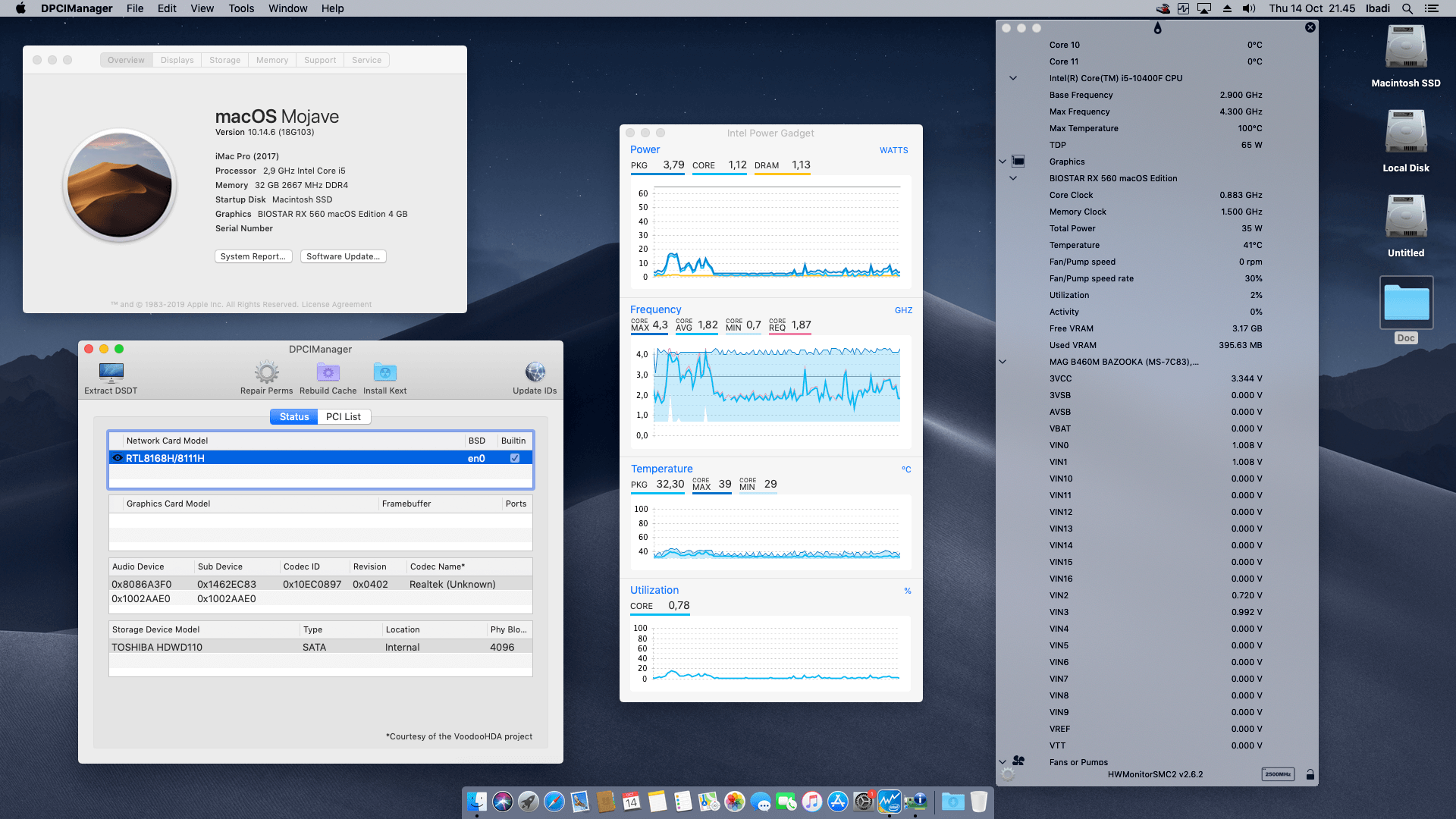1456x819 pixels.
Task: Open HWMonitorSMC2 preferences gear icon
Action: (x=1007, y=774)
